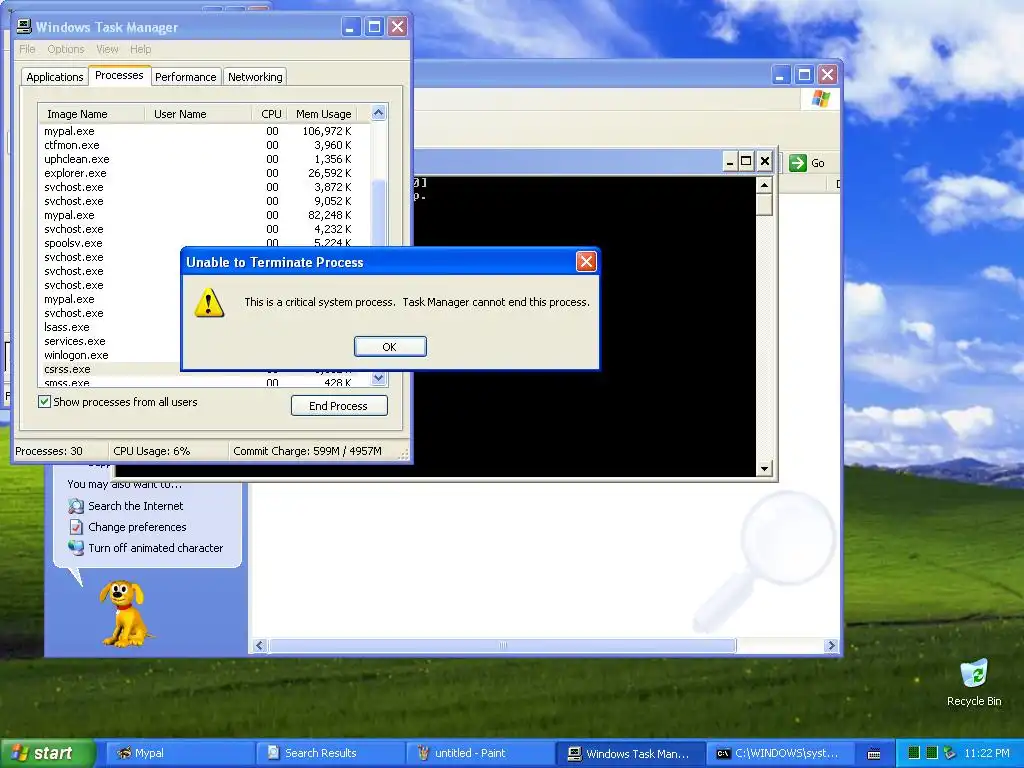The image size is (1024, 768).
Task: Click the process list scroll up arrow
Action: point(379,113)
